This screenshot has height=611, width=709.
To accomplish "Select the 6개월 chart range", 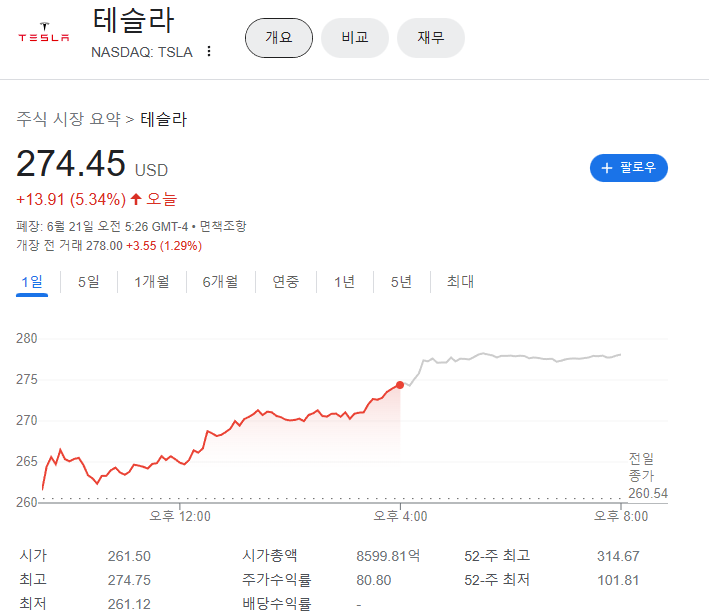I will [220, 282].
